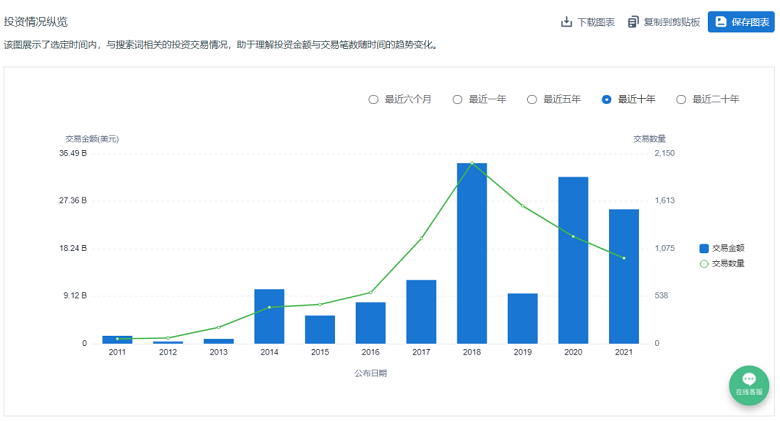Click the 2020 bar in chart
This screenshot has height=421, width=780.
573,260
